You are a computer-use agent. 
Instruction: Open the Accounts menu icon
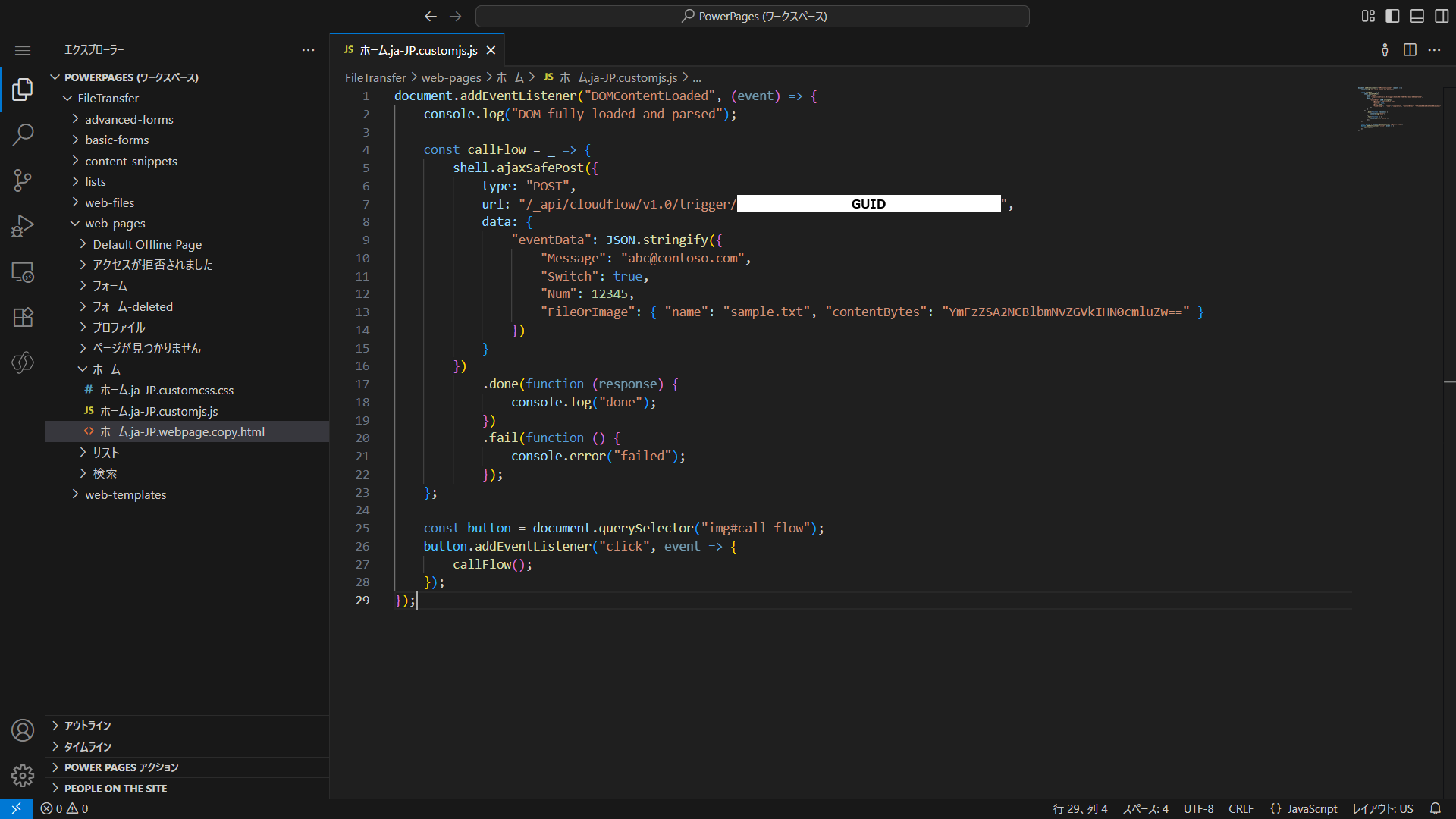click(x=23, y=730)
